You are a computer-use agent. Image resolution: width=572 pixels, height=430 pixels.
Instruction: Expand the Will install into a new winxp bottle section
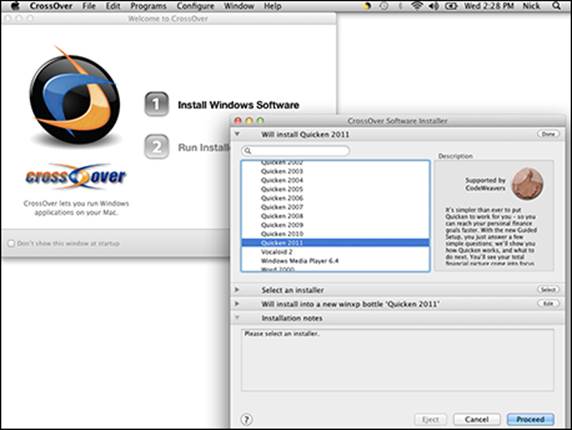[x=237, y=303]
